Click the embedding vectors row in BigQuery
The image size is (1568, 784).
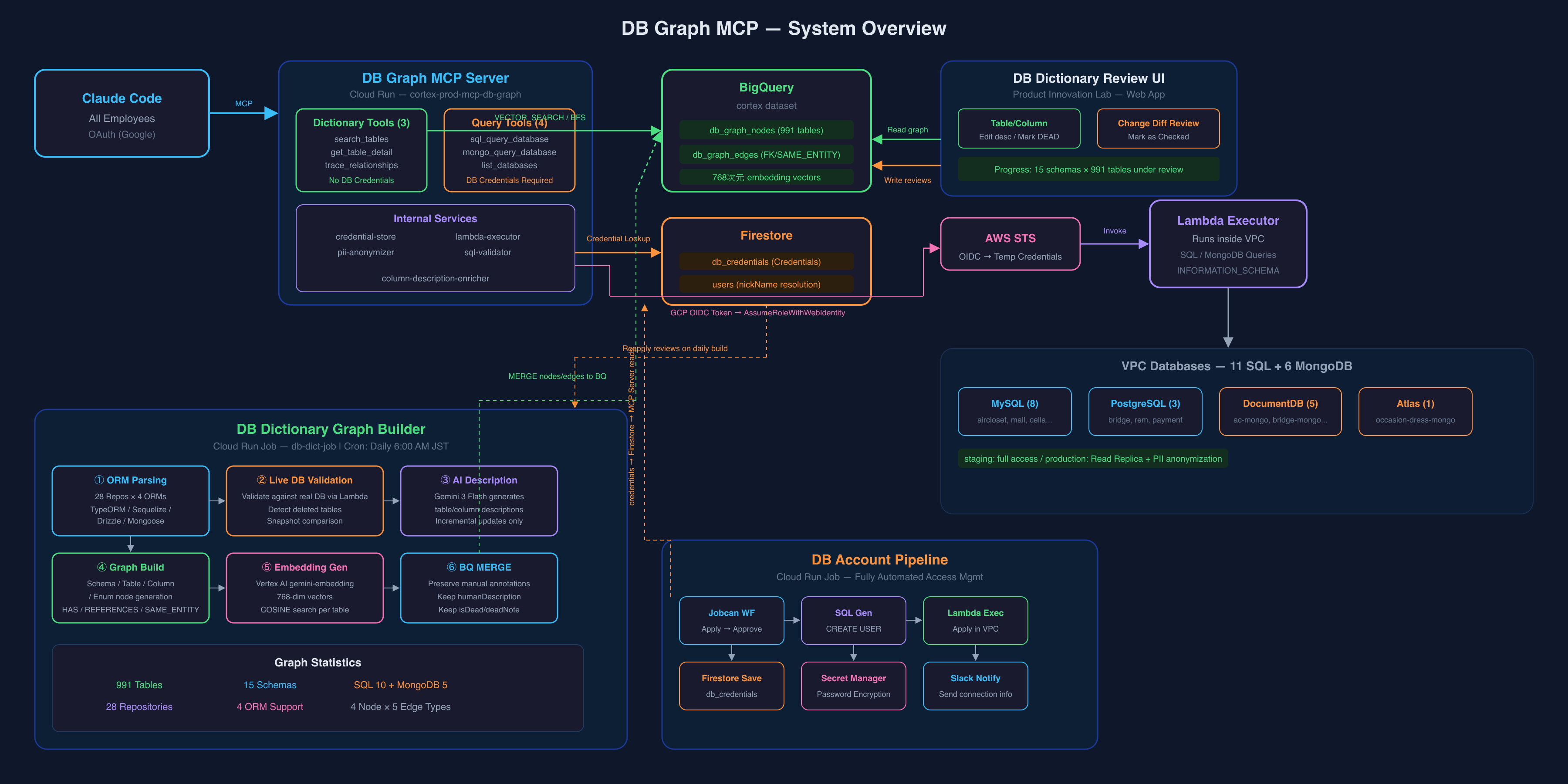tap(766, 177)
